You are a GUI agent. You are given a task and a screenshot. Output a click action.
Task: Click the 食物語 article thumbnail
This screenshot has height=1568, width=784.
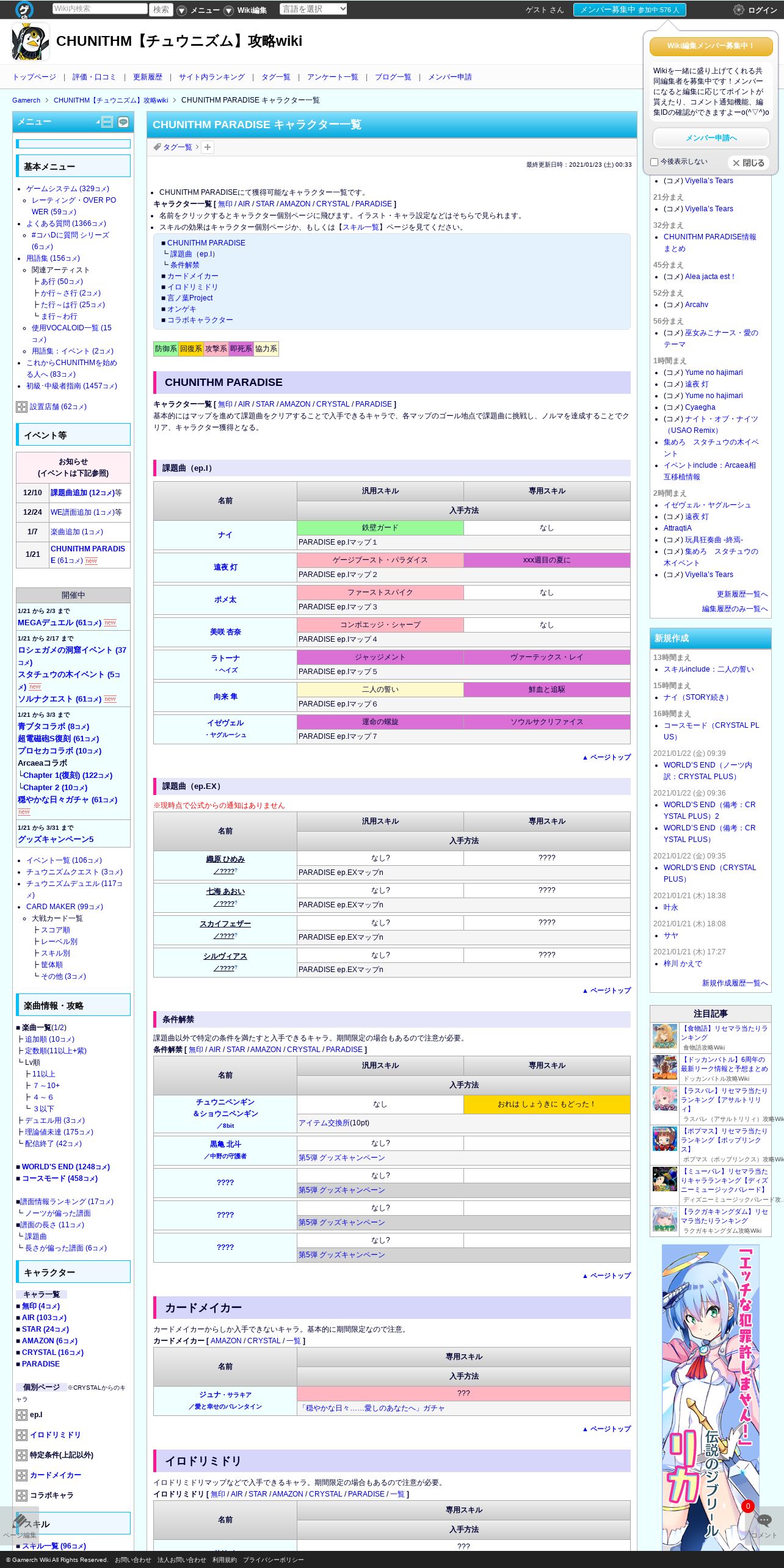(x=664, y=1037)
